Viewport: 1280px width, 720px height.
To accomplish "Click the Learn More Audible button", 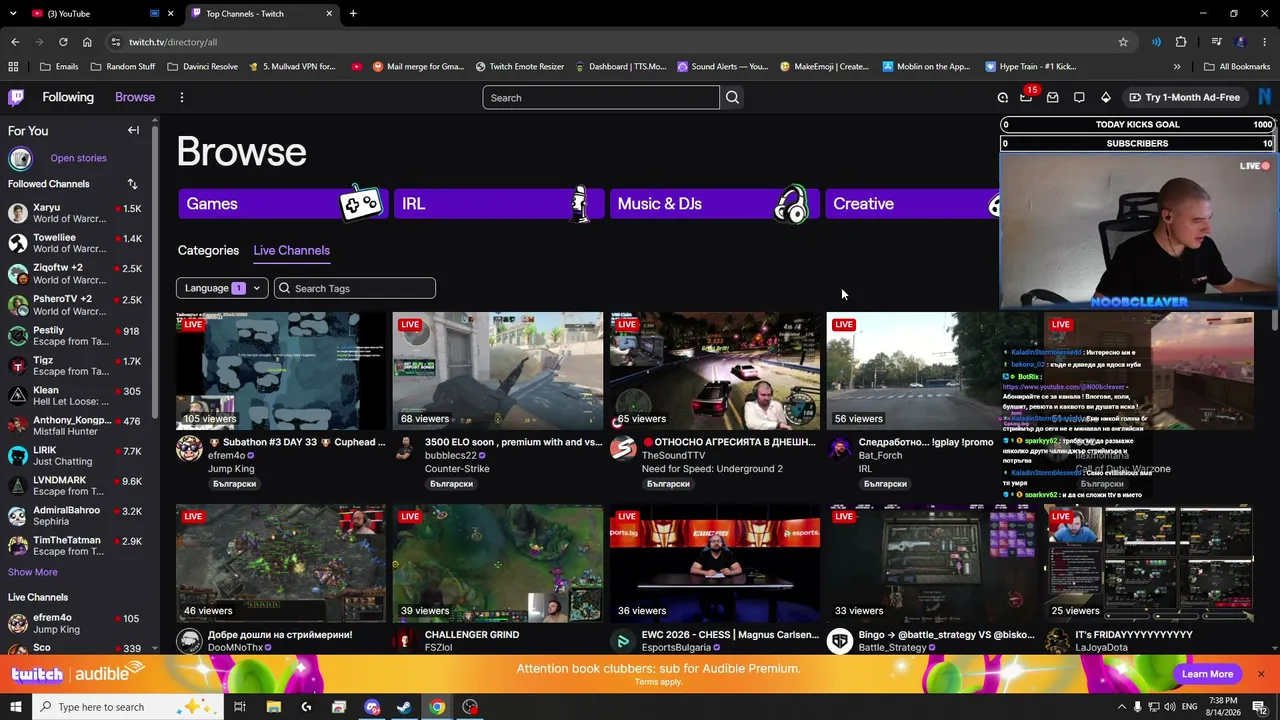I will (x=1207, y=674).
